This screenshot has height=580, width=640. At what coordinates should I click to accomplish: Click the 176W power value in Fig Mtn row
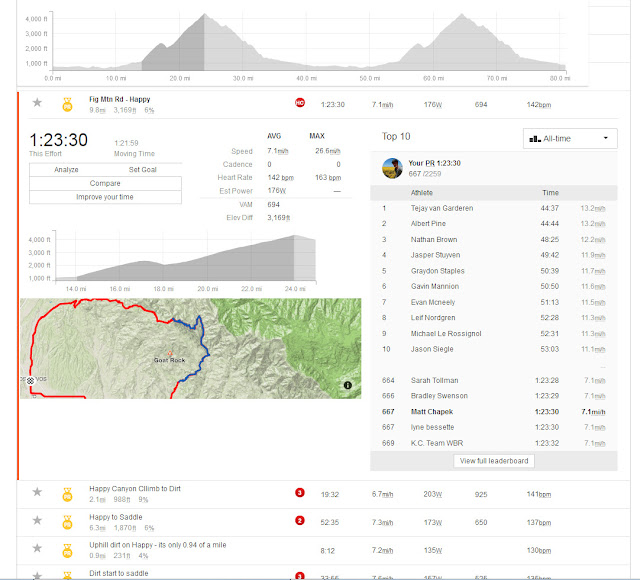[x=433, y=105]
